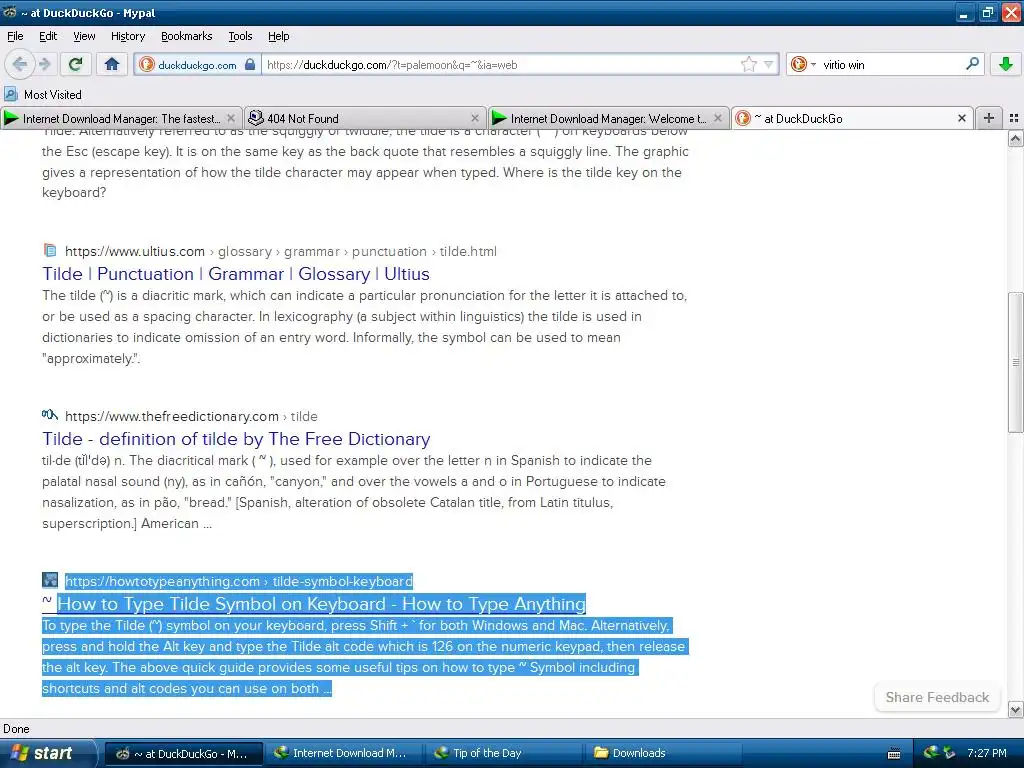The width and height of the screenshot is (1024, 768).
Task: Click the keyboard icon in the system tray
Action: pos(894,754)
